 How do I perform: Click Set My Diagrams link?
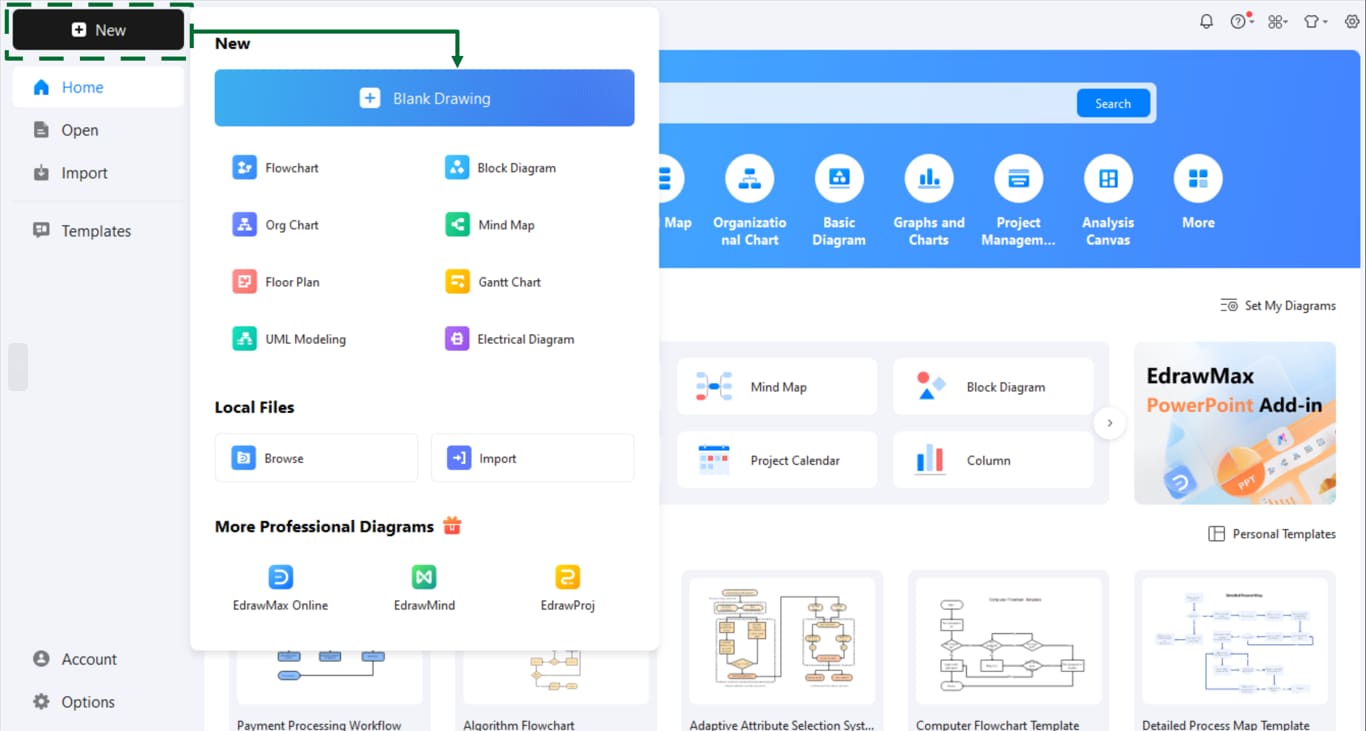tap(1278, 305)
